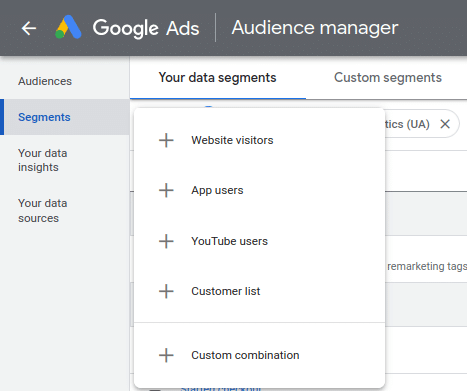
Task: Select the plus icon beside Website visitors
Action: pyautogui.click(x=166, y=140)
